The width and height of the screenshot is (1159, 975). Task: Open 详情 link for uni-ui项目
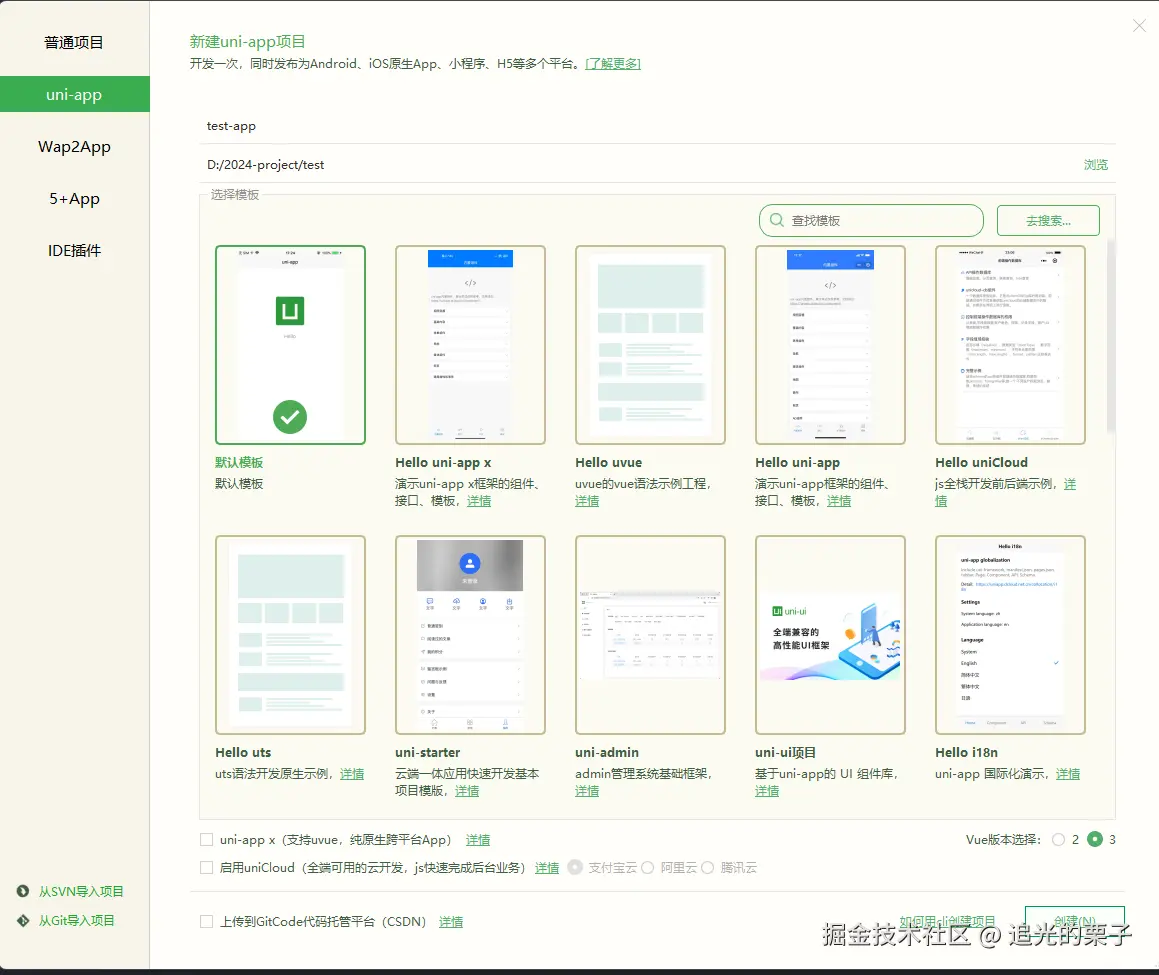point(767,791)
